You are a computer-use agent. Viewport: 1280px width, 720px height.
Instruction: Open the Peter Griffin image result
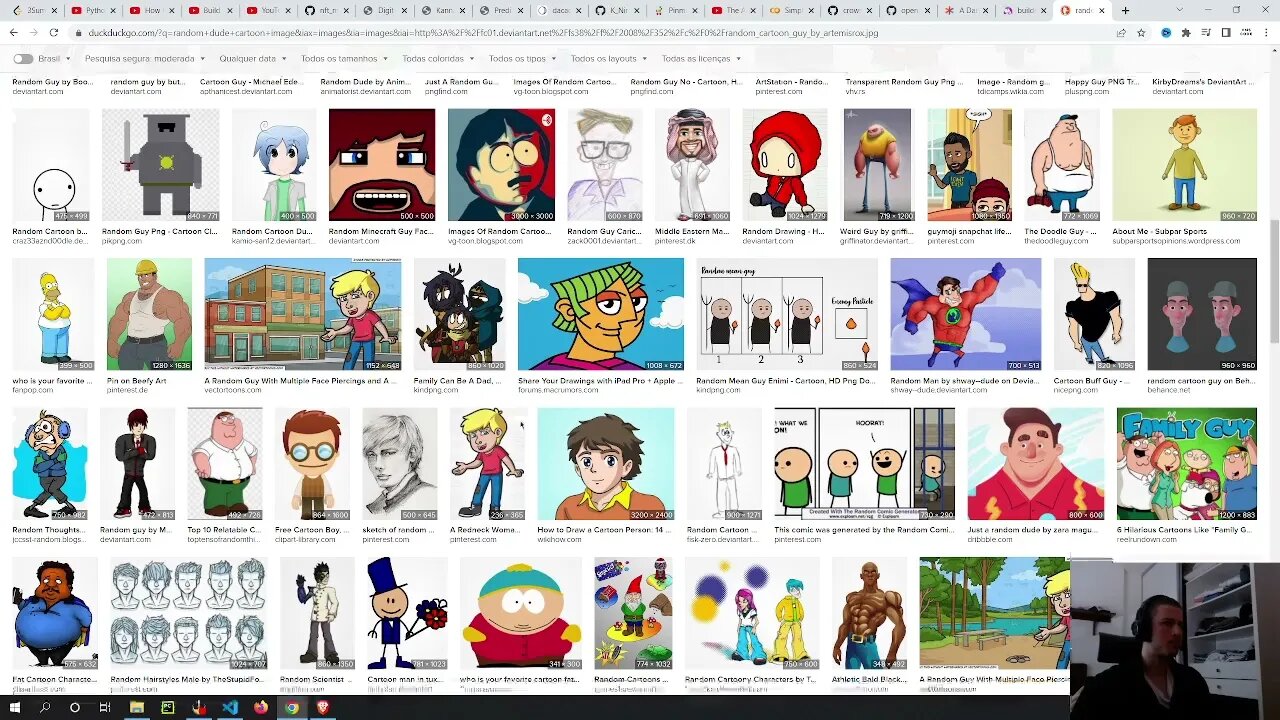point(224,464)
